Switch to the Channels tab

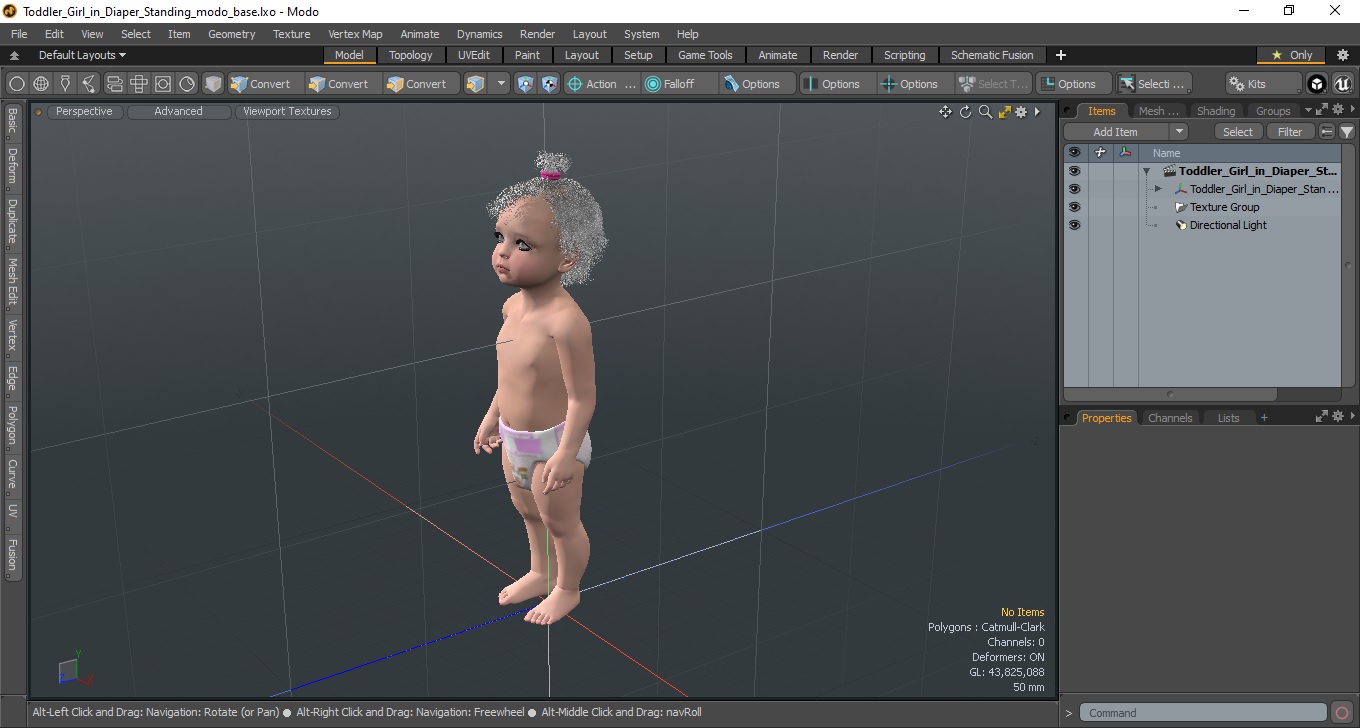pos(1170,418)
